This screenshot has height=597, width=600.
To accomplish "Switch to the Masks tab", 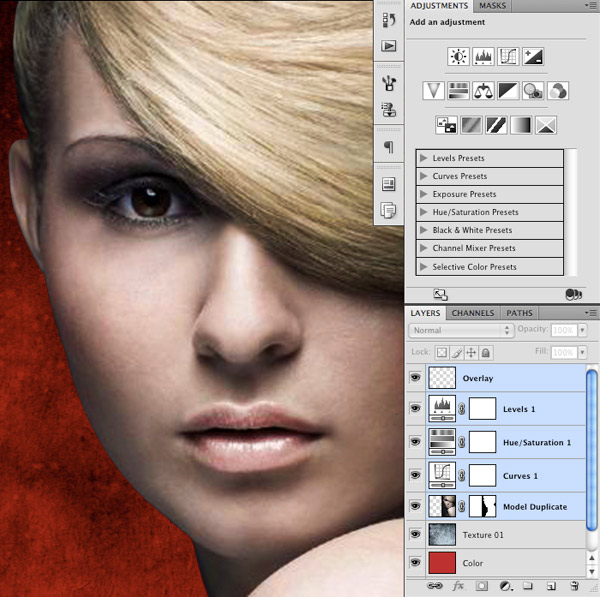I will pos(493,6).
